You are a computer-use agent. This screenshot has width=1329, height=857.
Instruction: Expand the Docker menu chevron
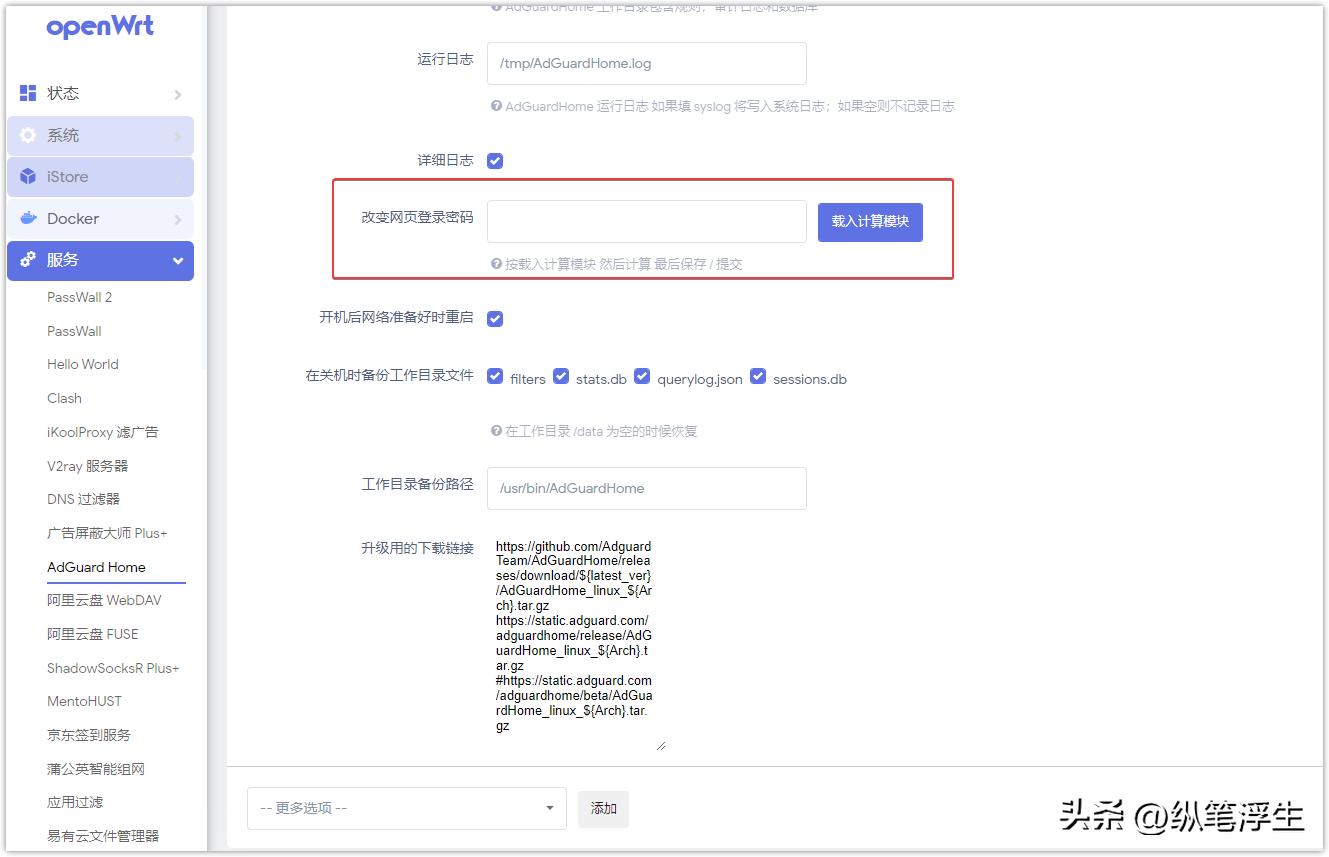[178, 218]
